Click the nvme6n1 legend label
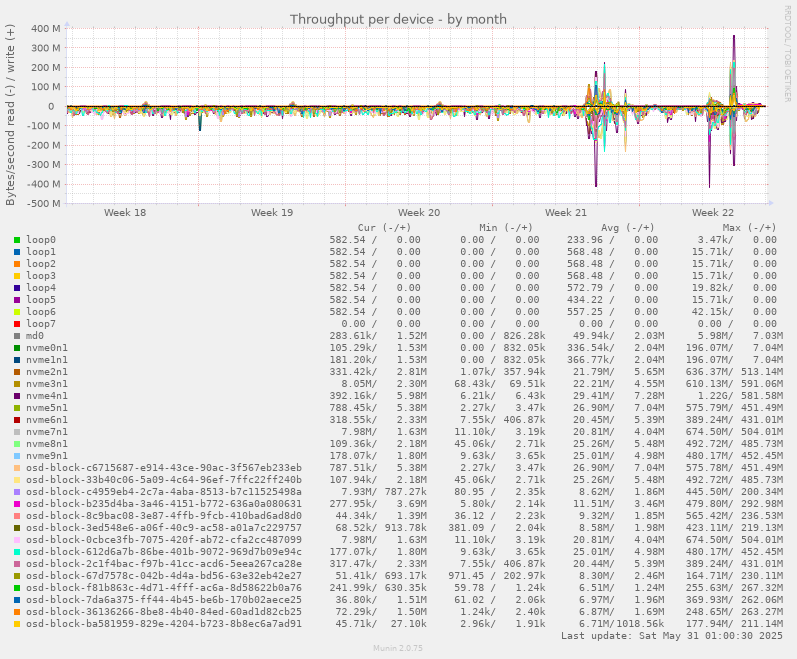The height and width of the screenshot is (659, 797). (47, 420)
